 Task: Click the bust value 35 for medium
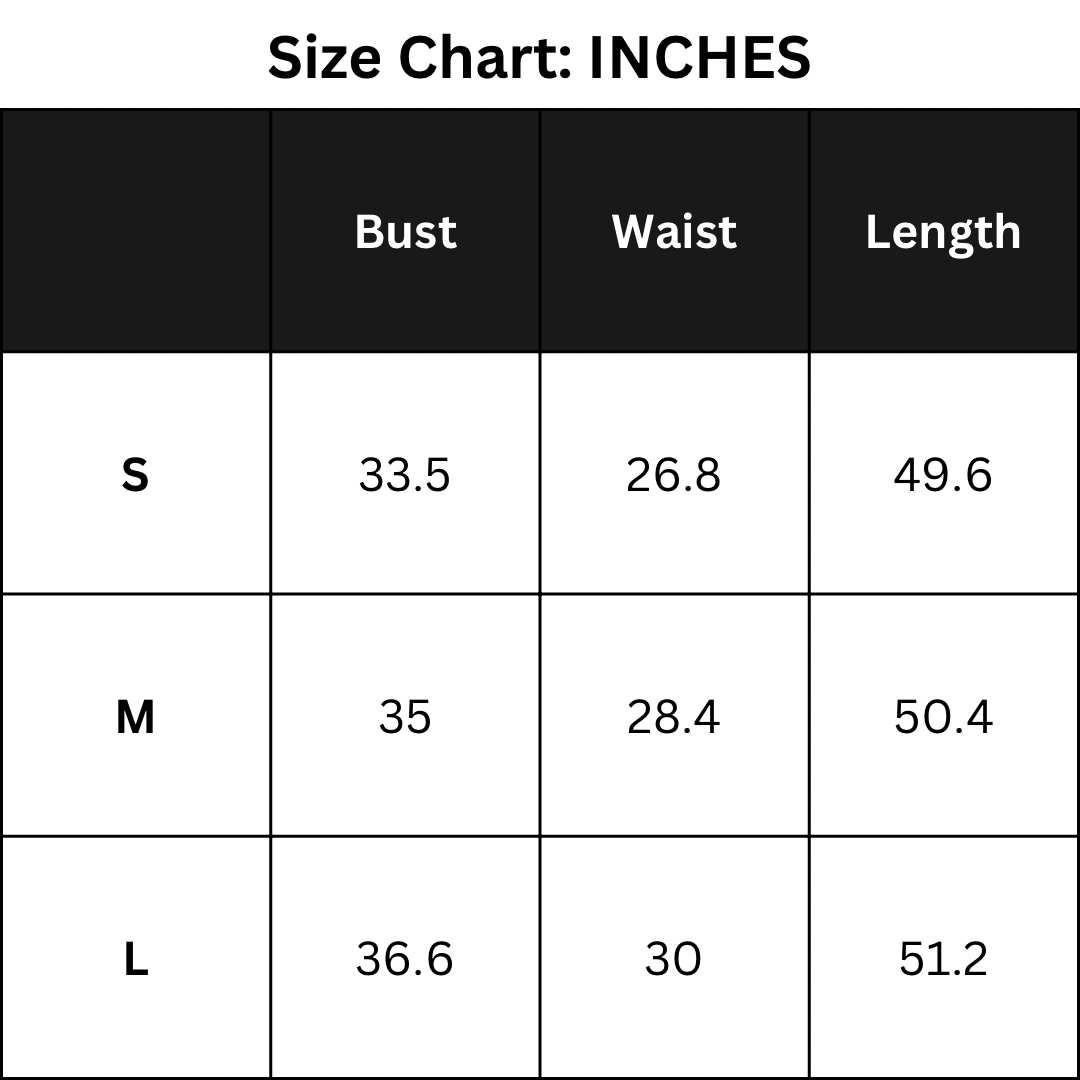tap(405, 717)
